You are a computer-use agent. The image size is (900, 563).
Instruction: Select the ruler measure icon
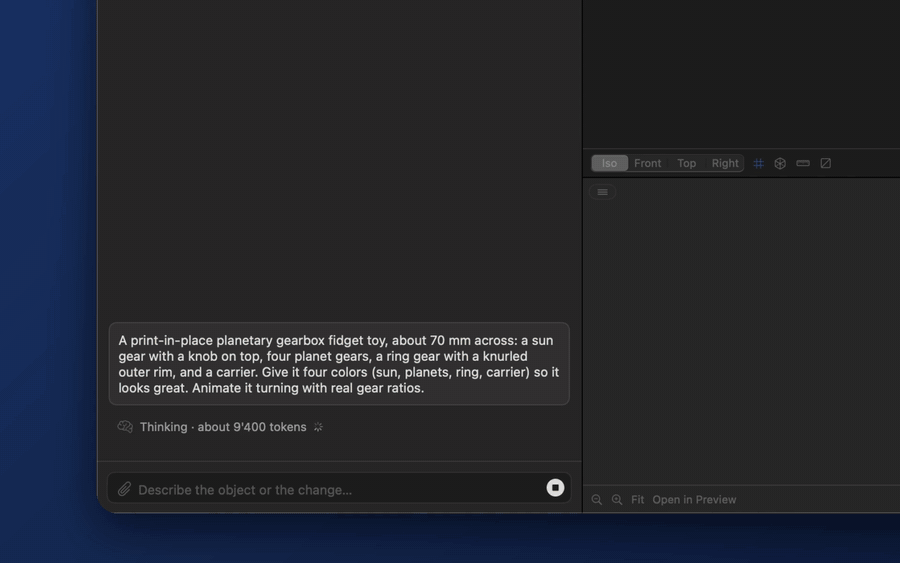click(x=803, y=164)
